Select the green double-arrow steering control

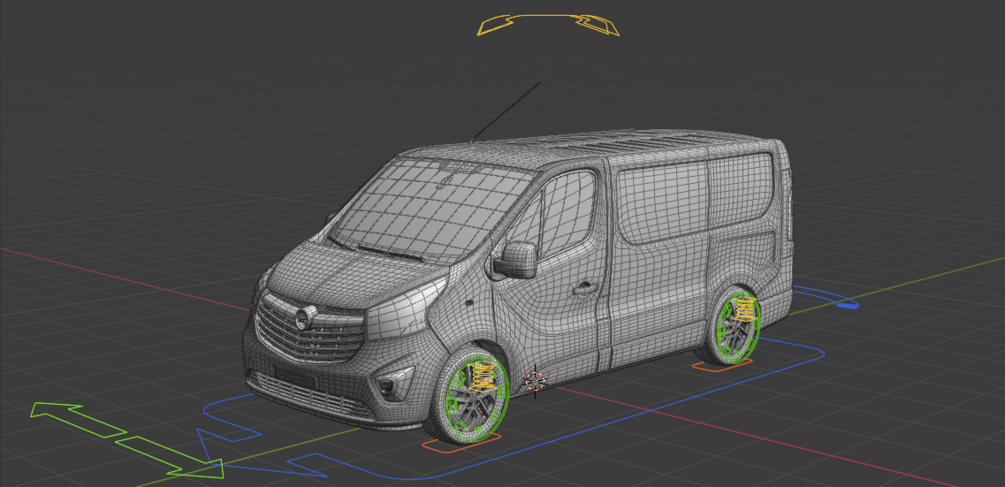[128, 441]
